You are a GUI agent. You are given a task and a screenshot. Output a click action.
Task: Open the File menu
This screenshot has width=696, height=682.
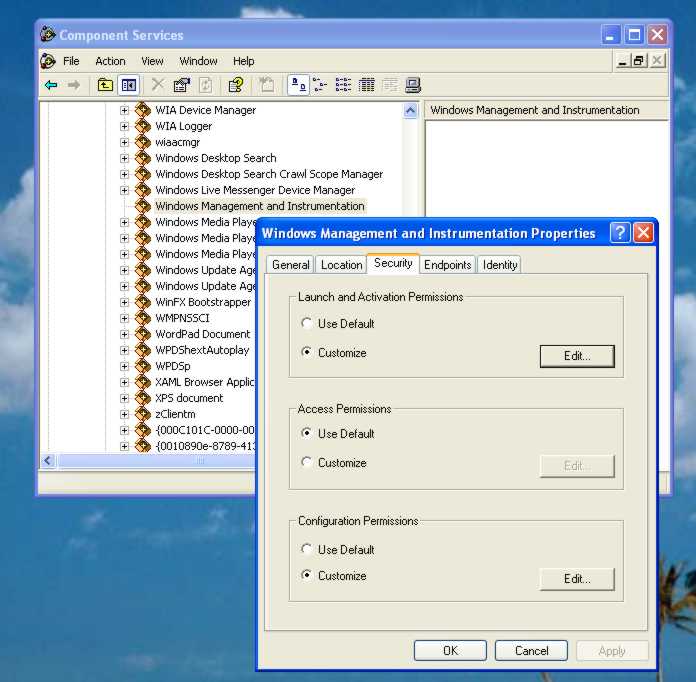71,61
